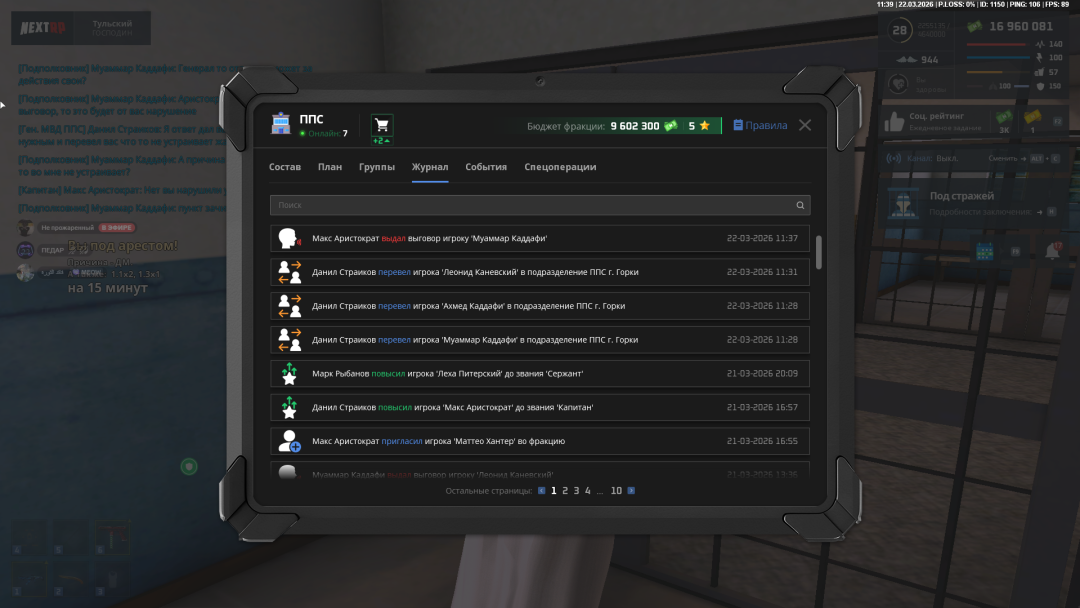Go to next journal page arrow
This screenshot has width=1080, height=608.
pos(631,491)
